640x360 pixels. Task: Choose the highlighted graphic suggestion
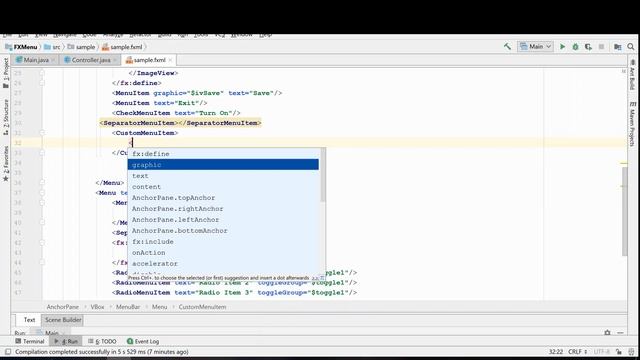pos(223,164)
